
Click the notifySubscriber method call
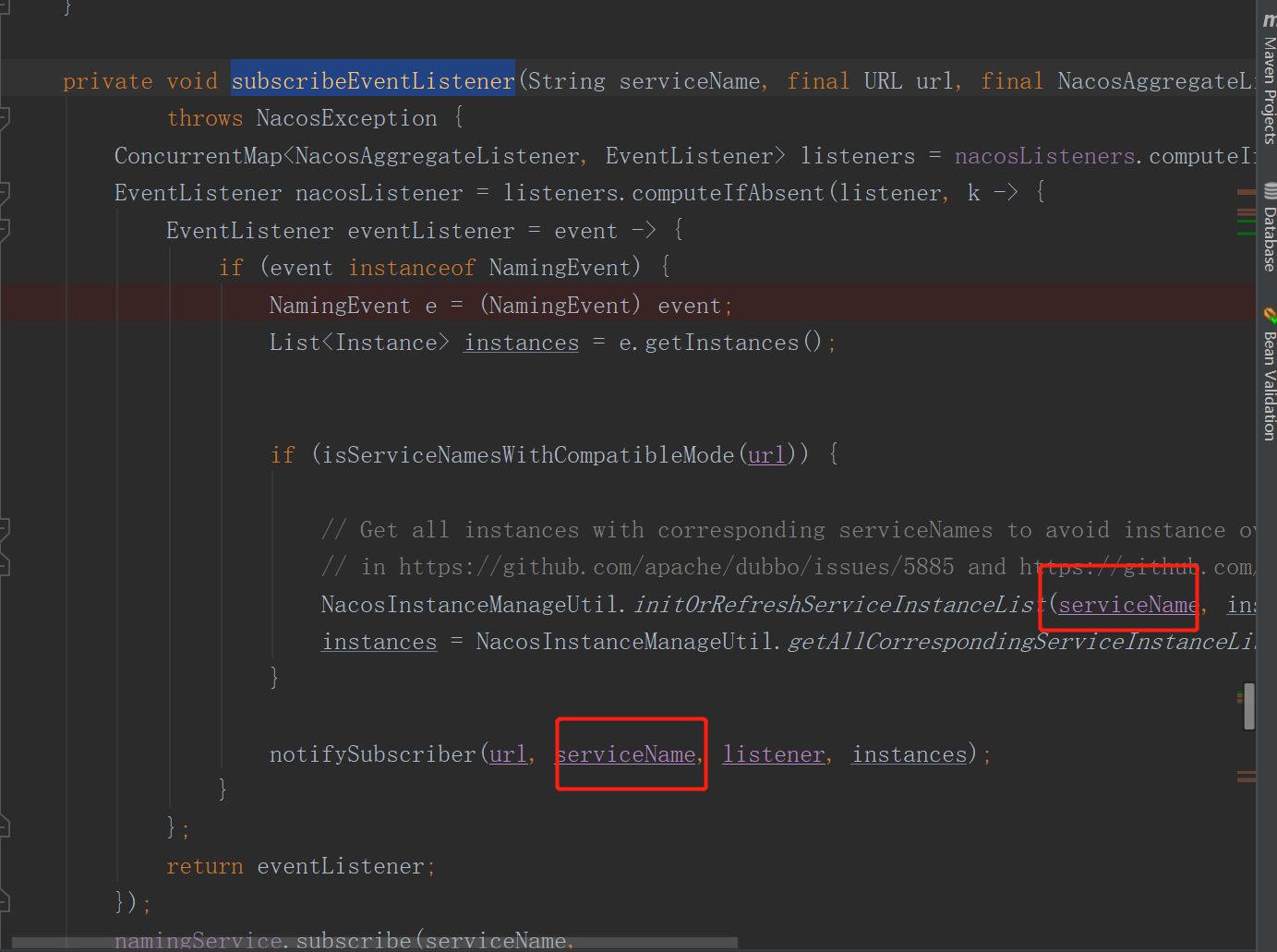coord(372,754)
